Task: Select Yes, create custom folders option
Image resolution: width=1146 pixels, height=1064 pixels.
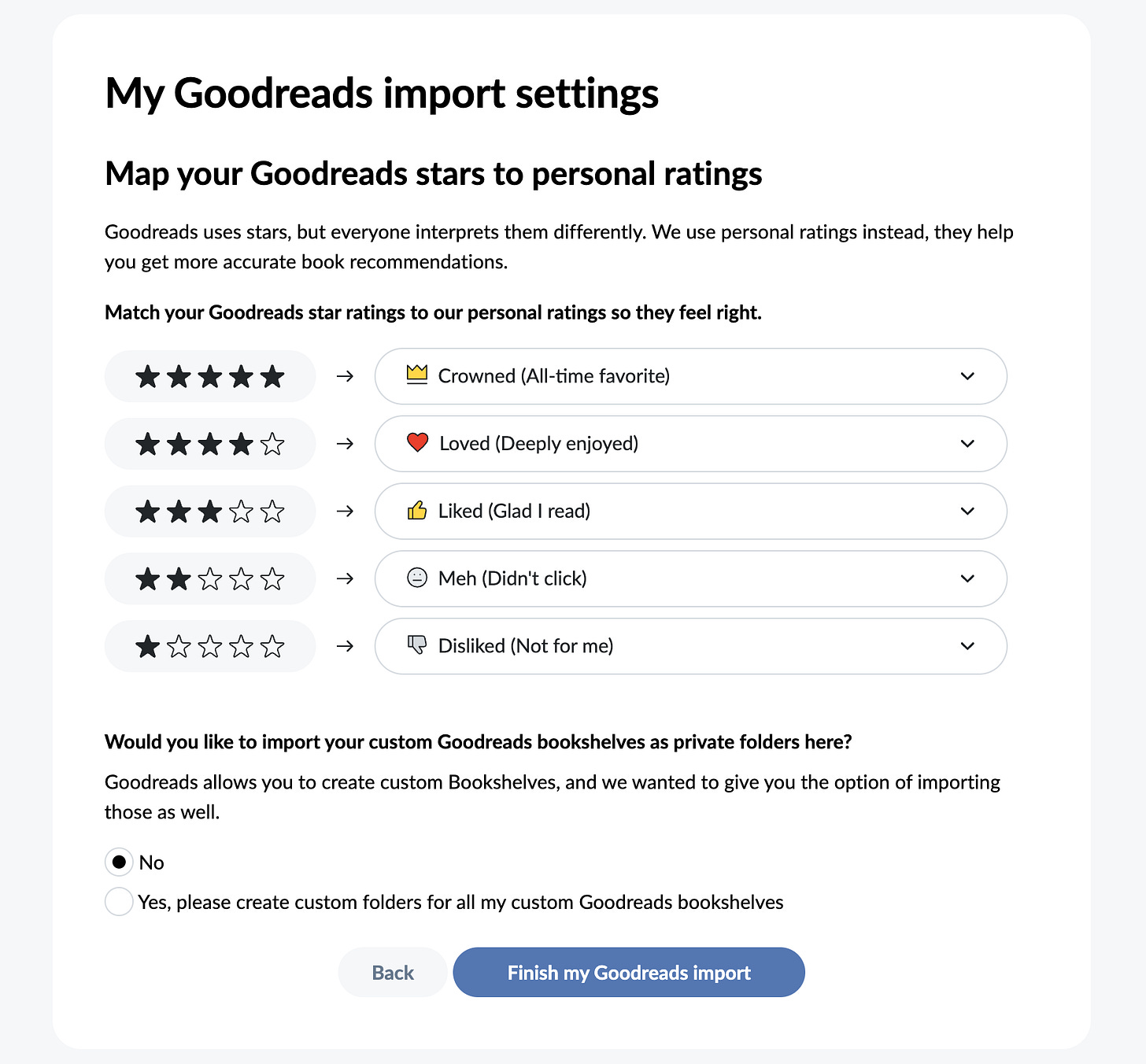Action: click(119, 902)
